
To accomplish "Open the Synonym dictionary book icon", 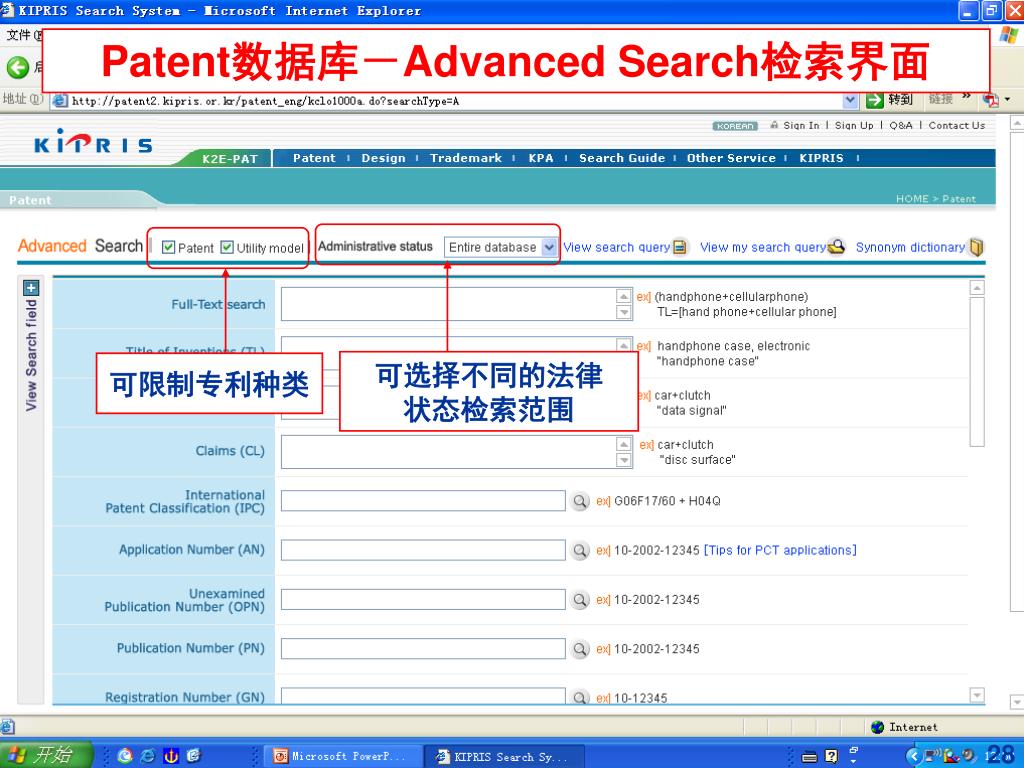I will coord(976,247).
